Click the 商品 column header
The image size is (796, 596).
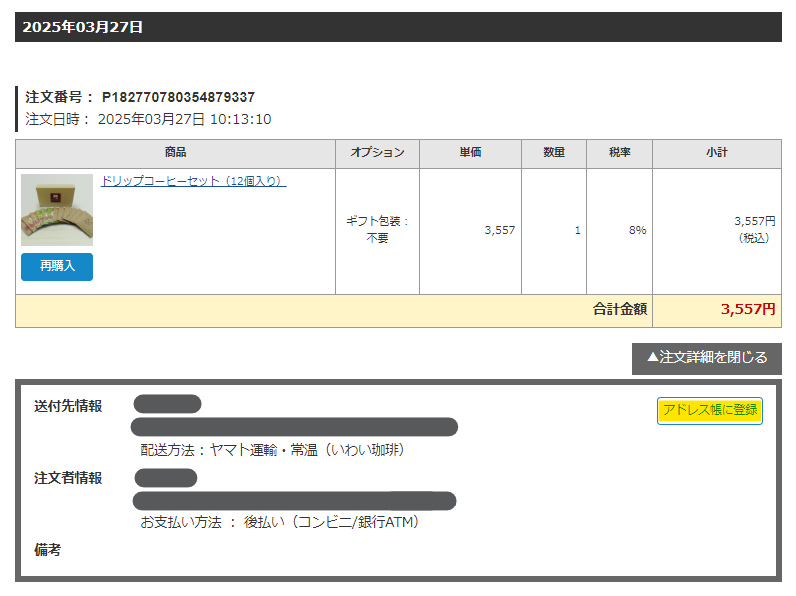click(175, 153)
